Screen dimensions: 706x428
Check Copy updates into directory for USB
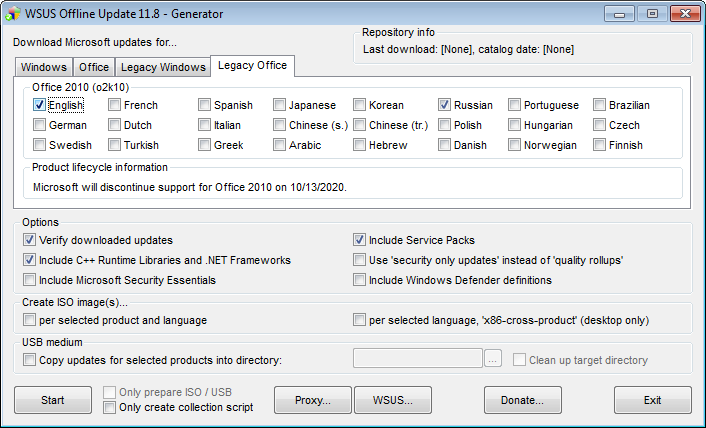coord(29,359)
